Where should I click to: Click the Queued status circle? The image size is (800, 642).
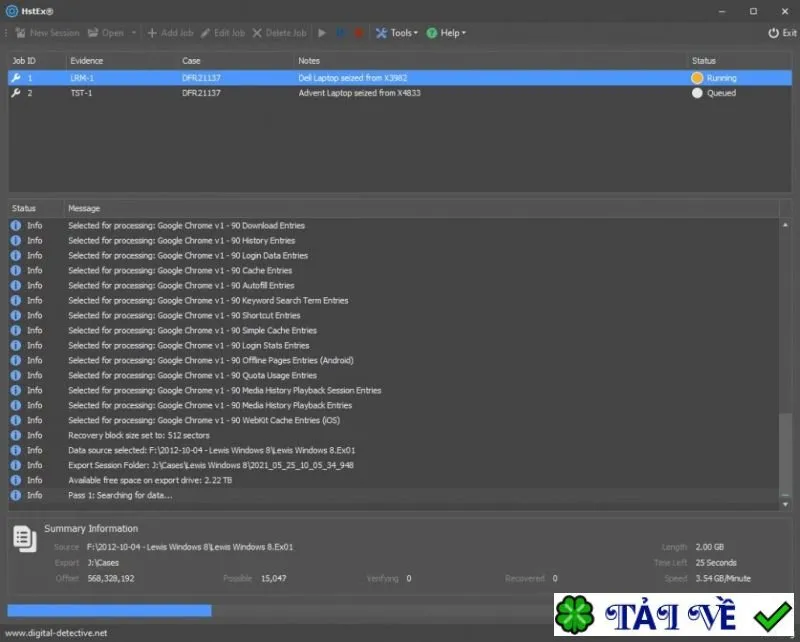697,93
